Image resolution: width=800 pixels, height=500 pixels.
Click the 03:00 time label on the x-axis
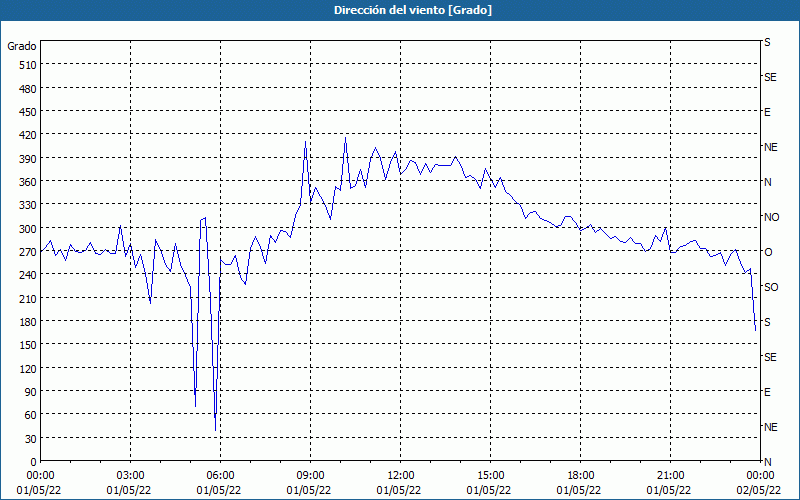click(x=131, y=476)
